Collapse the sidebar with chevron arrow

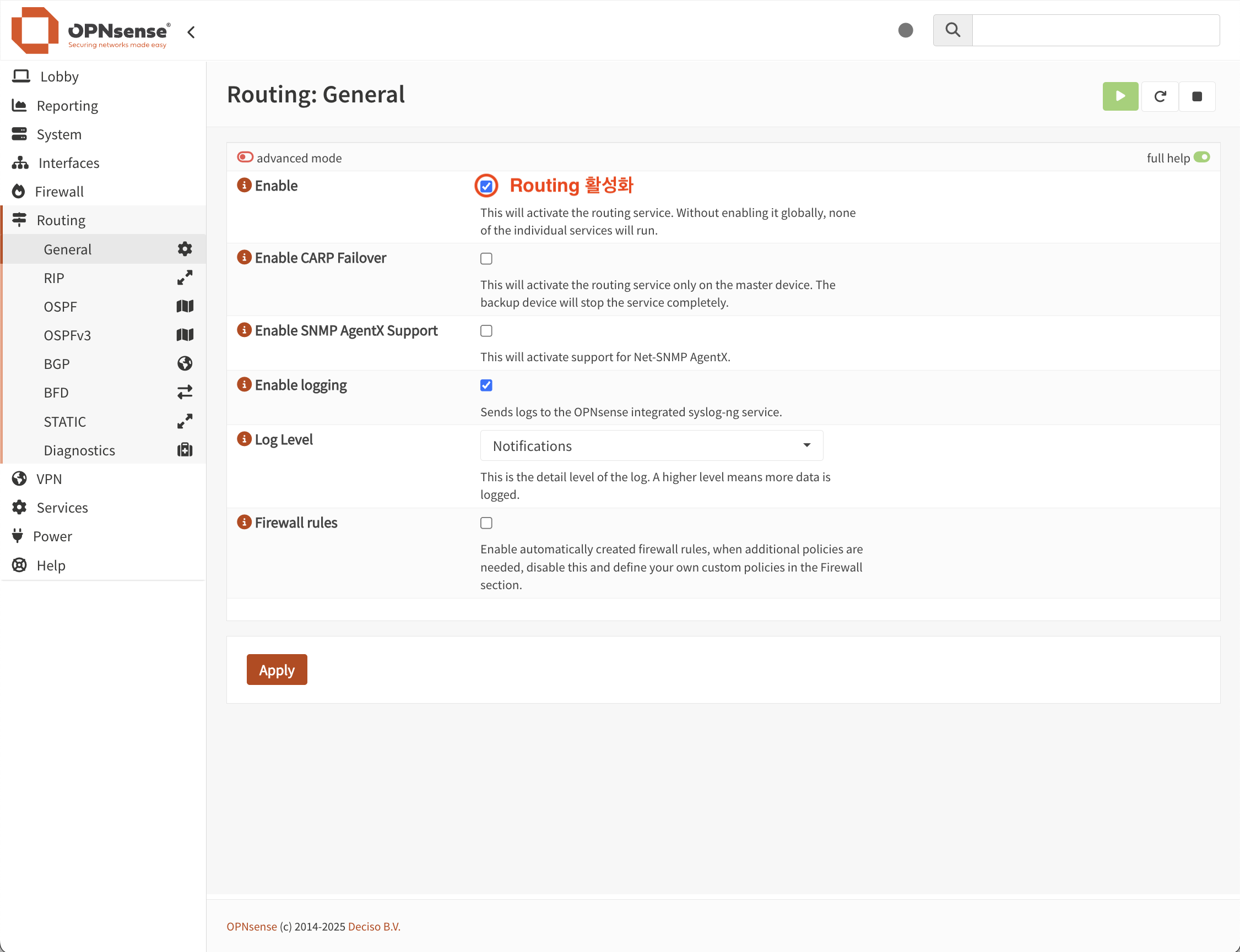(x=191, y=32)
